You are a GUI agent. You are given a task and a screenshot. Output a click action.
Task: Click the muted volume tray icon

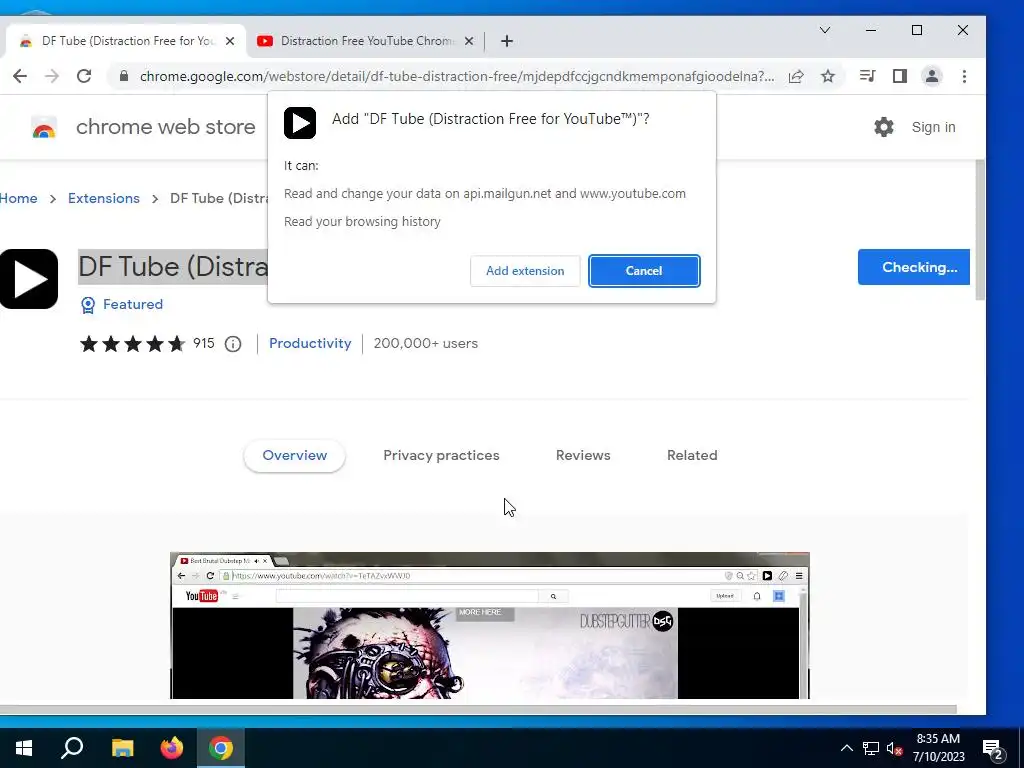click(x=894, y=748)
